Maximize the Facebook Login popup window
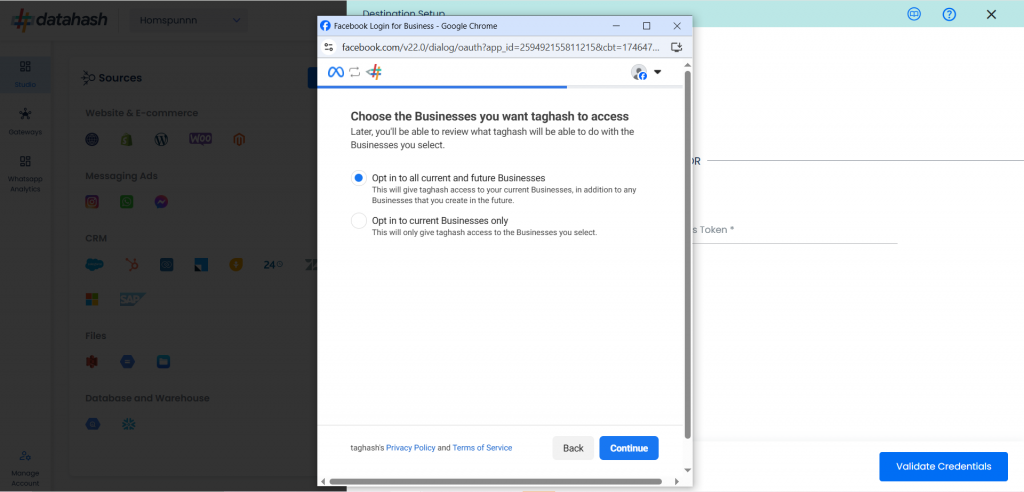This screenshot has height=492, width=1024. coord(647,26)
